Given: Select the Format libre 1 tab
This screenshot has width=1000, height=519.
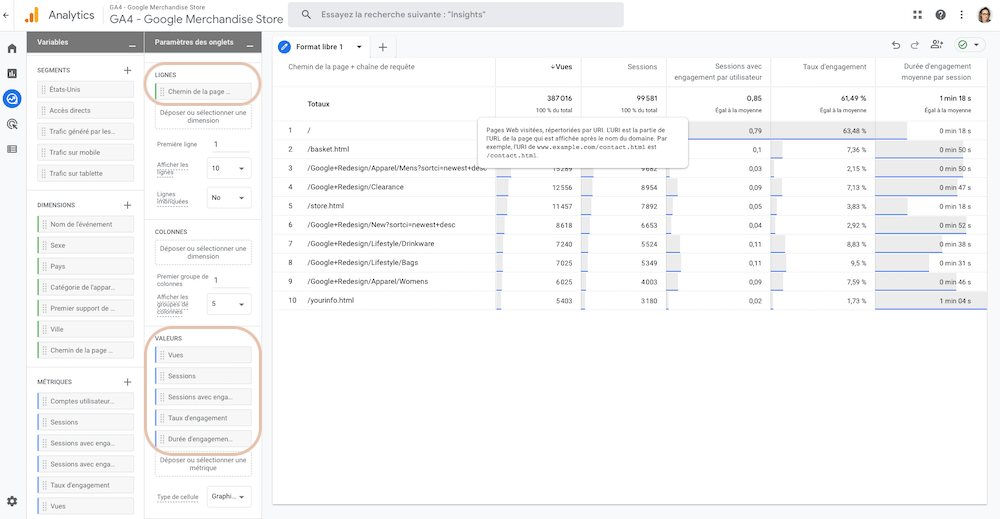Looking at the screenshot, I should click(x=318, y=47).
